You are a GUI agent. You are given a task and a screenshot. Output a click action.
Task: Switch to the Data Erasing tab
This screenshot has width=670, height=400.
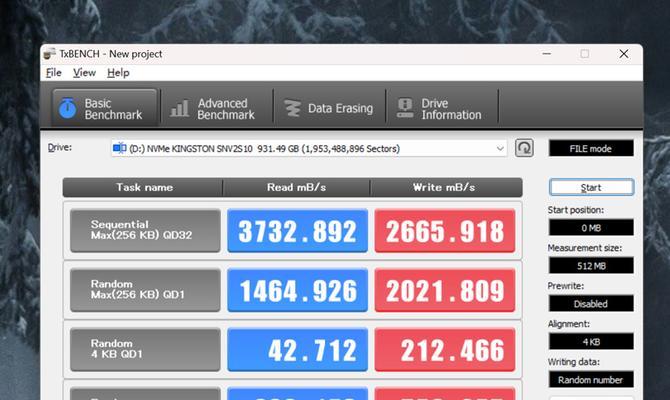[329, 109]
